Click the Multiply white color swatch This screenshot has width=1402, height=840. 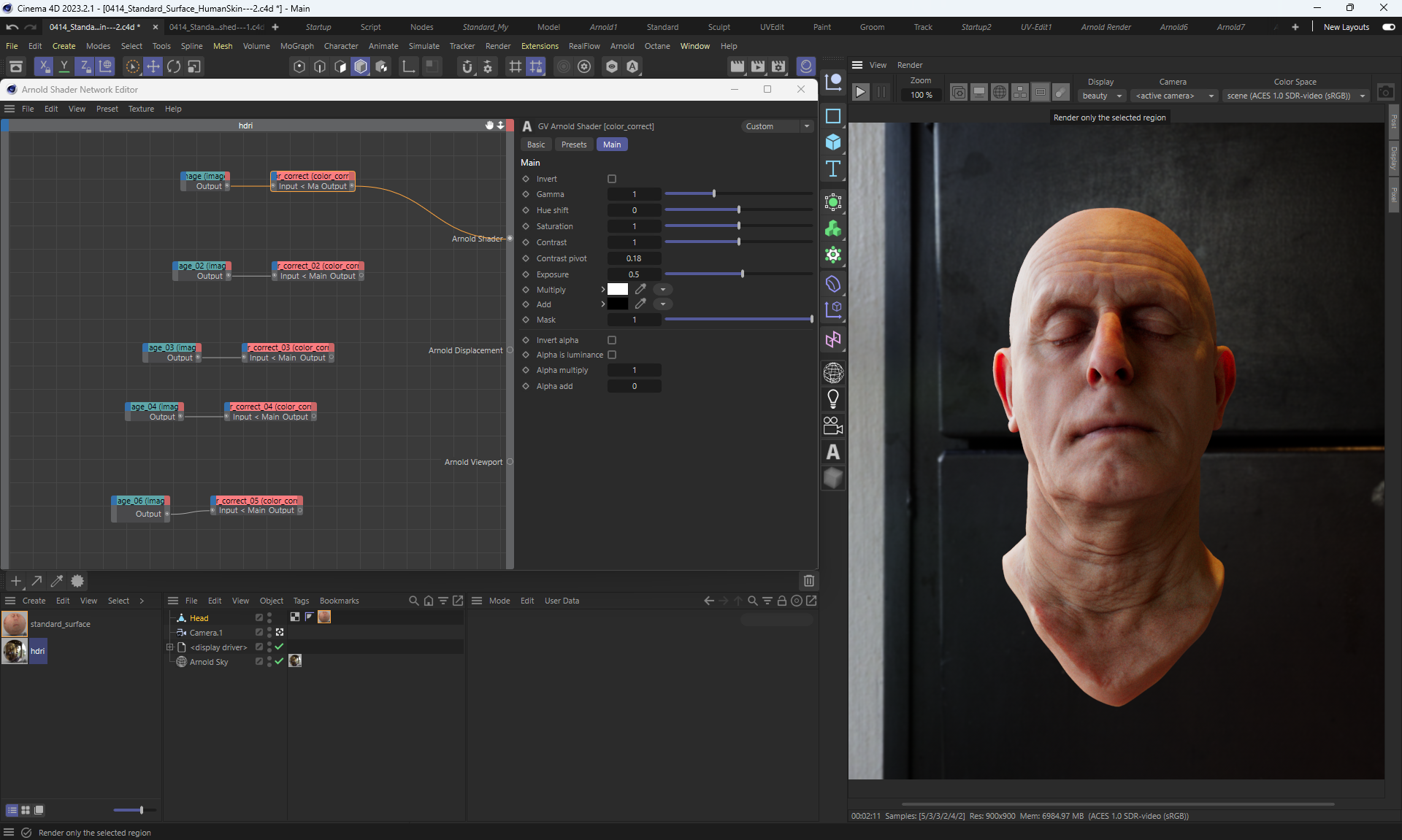click(x=618, y=290)
